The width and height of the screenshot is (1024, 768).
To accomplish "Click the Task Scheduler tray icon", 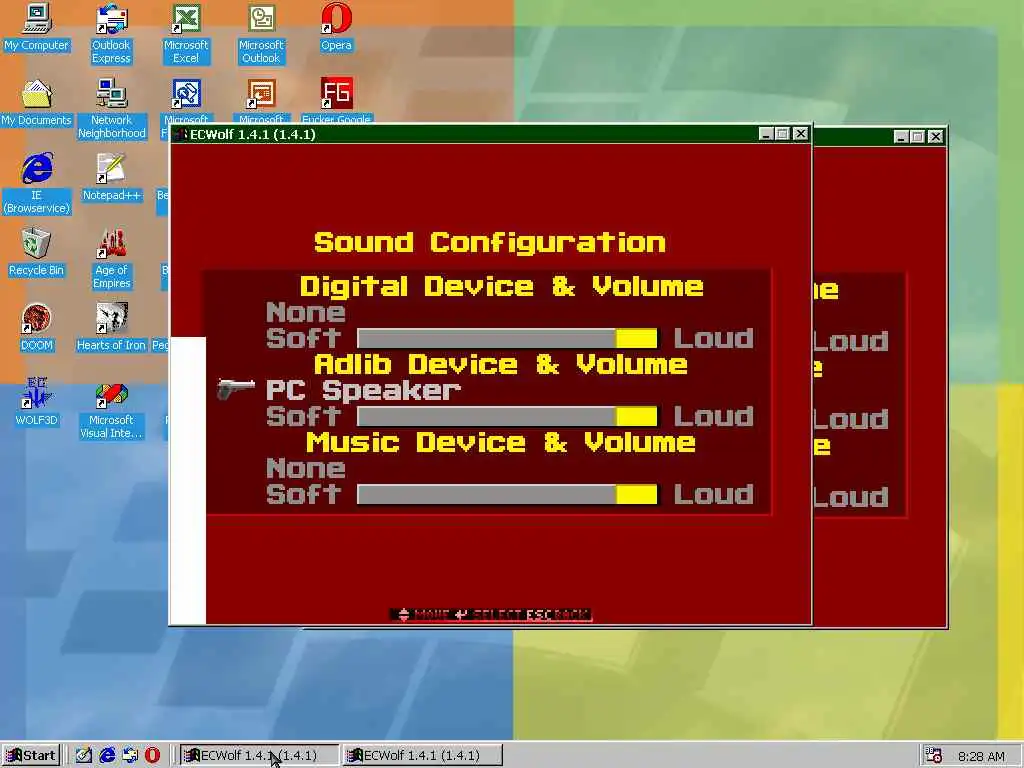I will 934,755.
